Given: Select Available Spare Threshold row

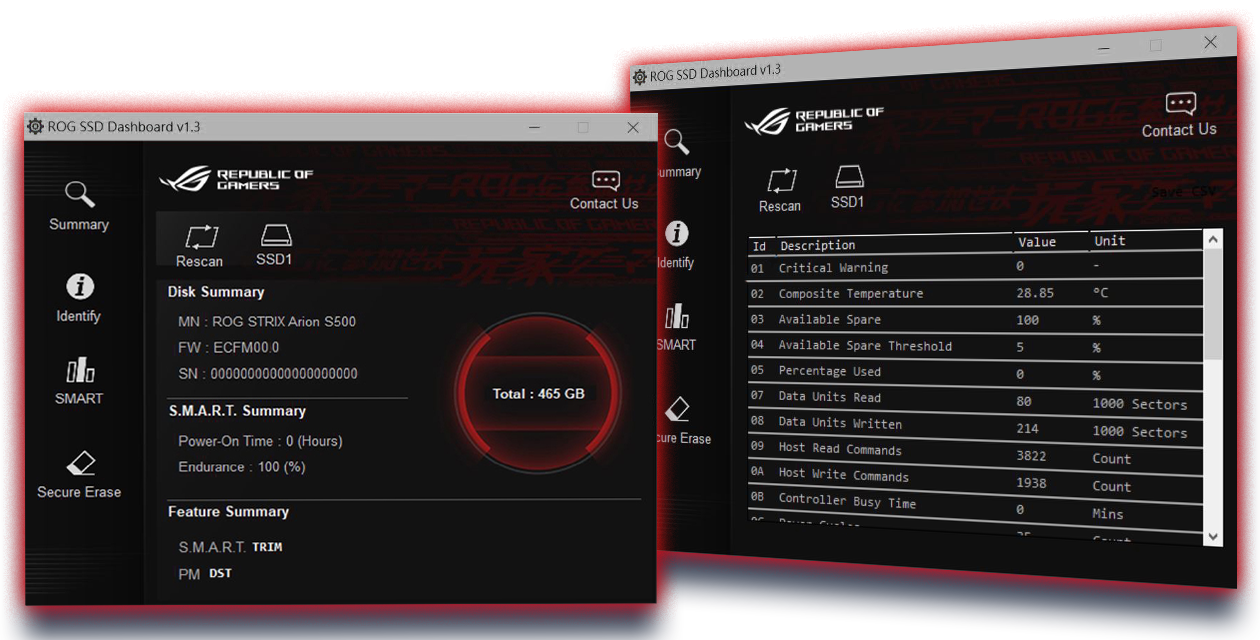Looking at the screenshot, I should click(x=975, y=346).
